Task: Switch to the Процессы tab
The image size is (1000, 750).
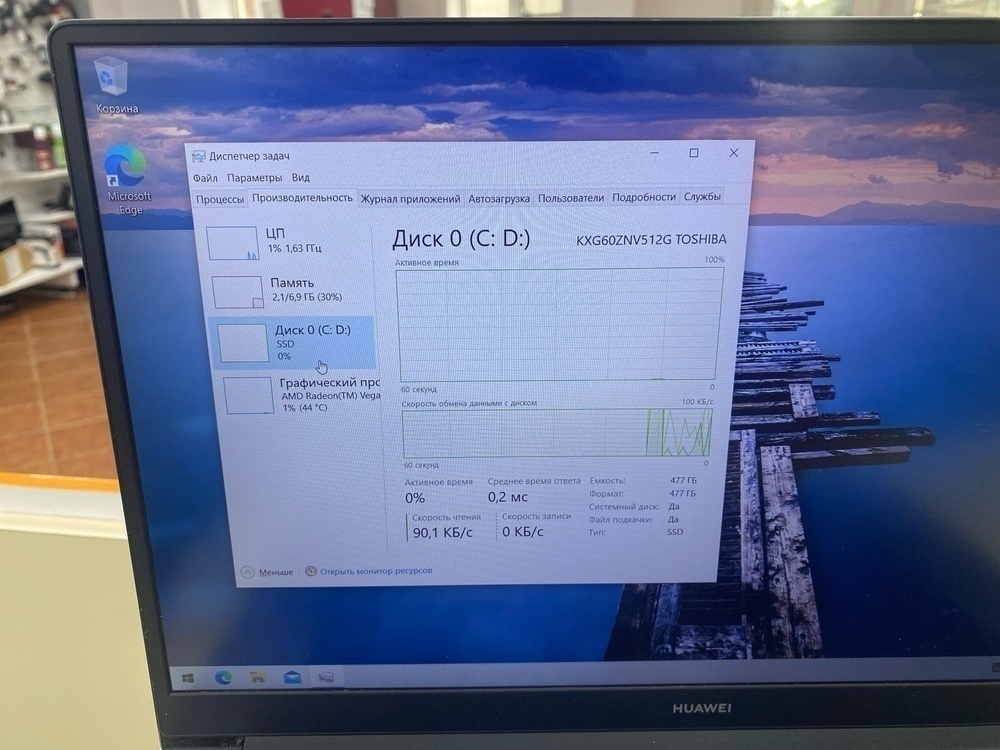Action: [220, 199]
